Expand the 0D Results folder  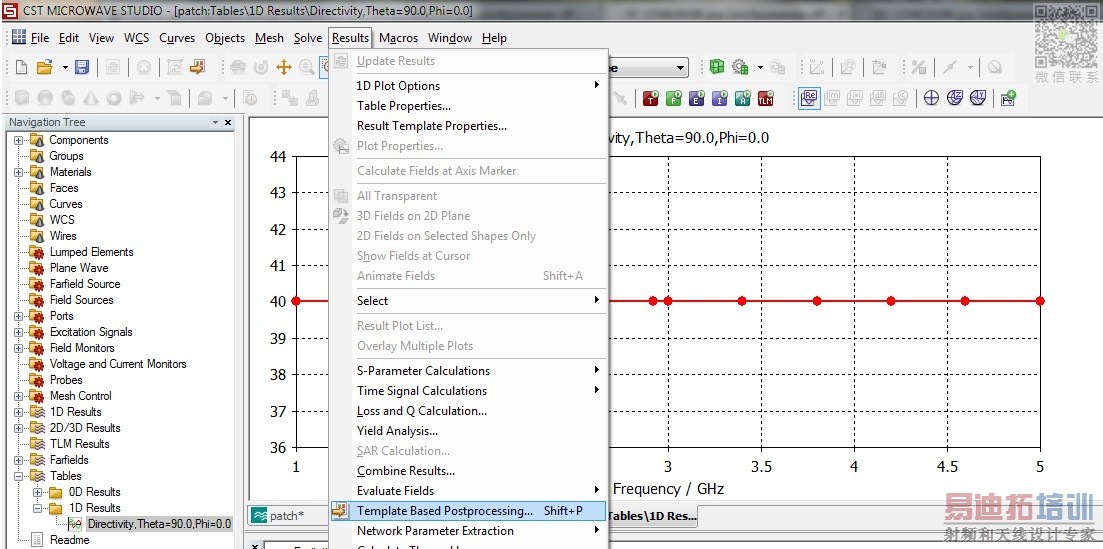click(37, 492)
